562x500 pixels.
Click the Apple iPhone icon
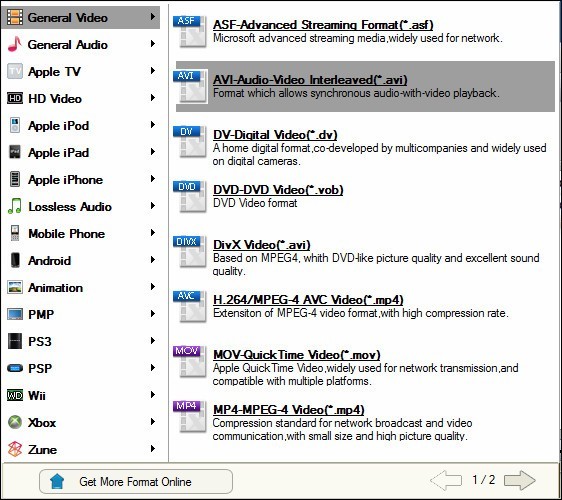15,179
